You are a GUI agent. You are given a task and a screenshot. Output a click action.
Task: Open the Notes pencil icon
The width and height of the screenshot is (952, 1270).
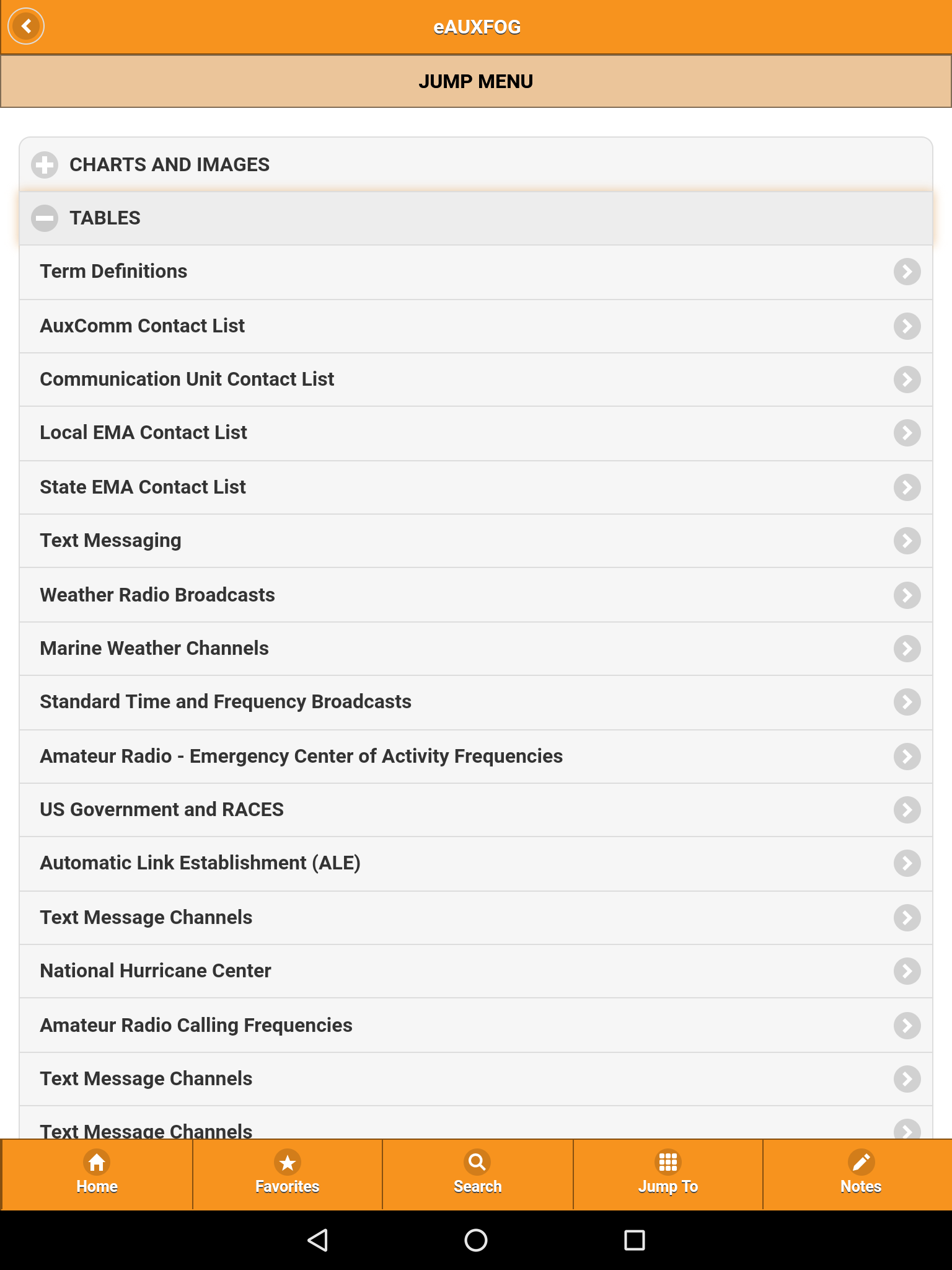[x=861, y=1162]
